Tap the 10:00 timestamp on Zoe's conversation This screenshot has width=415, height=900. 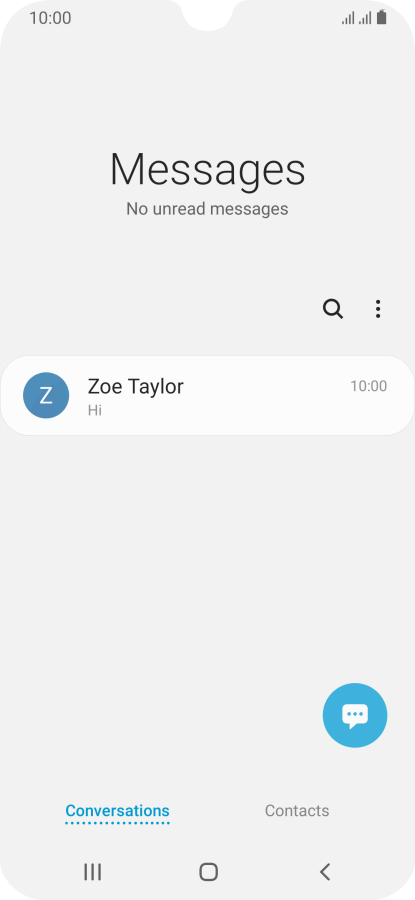tap(369, 386)
